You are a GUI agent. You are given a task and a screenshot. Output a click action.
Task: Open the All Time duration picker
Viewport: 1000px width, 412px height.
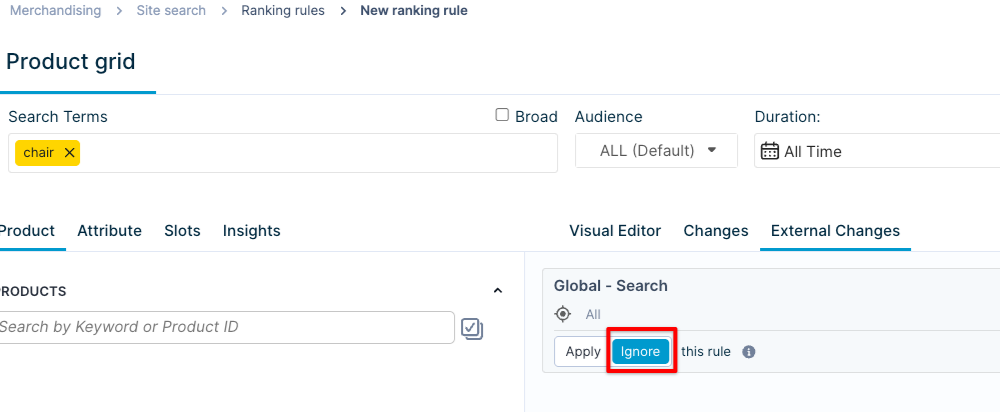pyautogui.click(x=876, y=151)
